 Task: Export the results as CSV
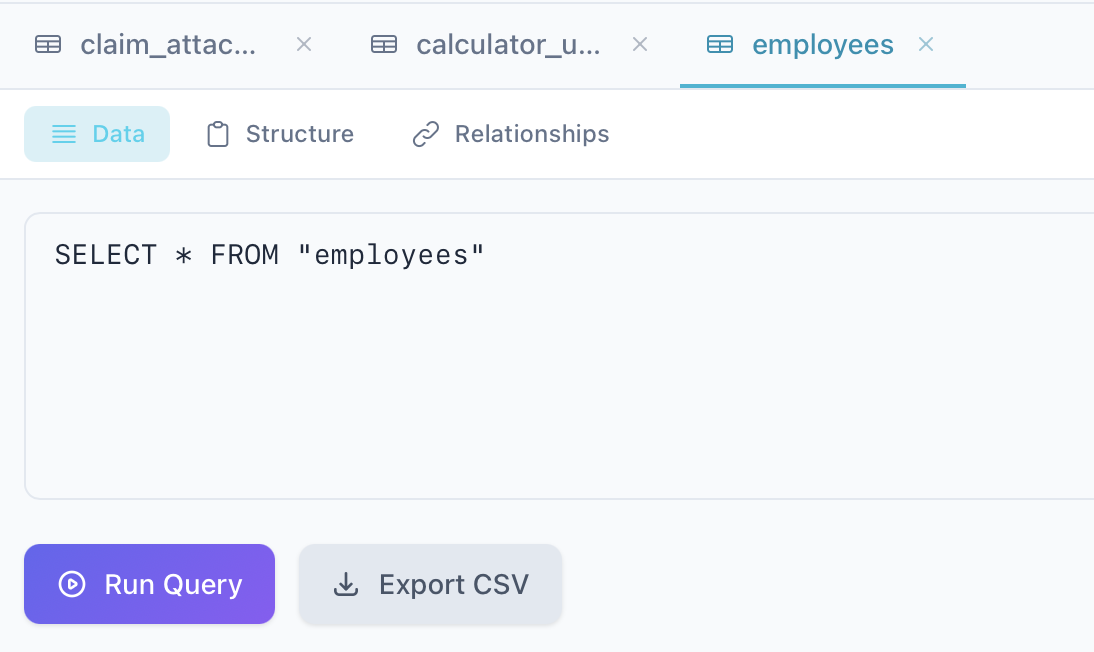[430, 584]
